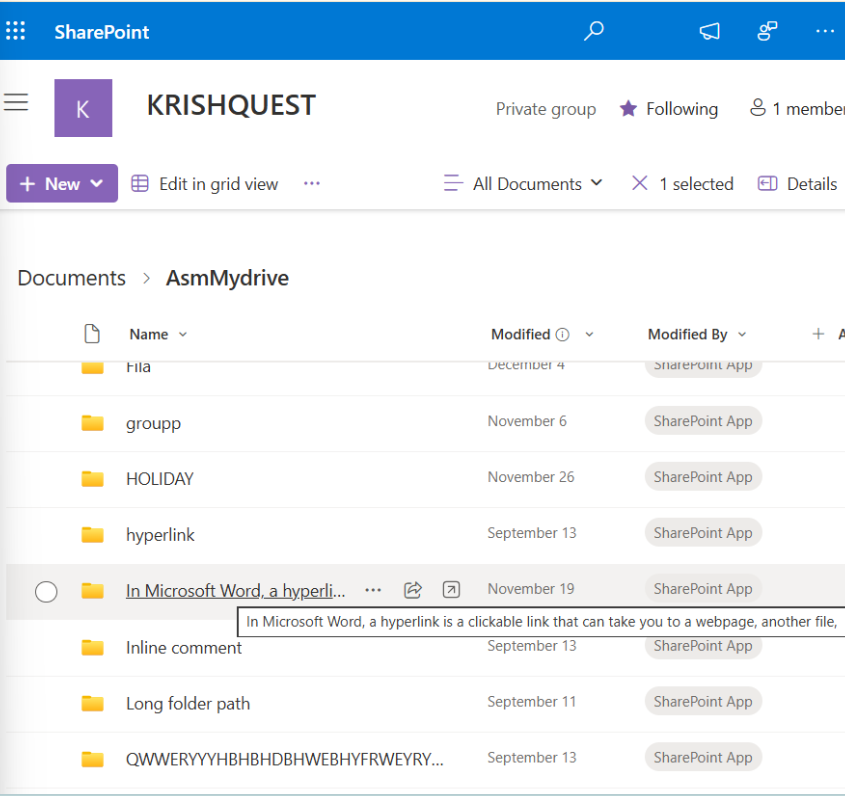Open the Details pane icon

[767, 183]
